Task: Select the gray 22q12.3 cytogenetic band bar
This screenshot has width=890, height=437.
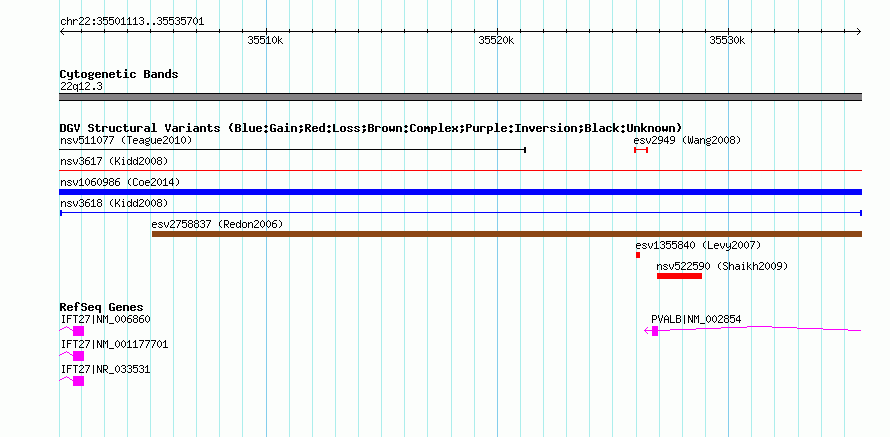Action: click(461, 97)
